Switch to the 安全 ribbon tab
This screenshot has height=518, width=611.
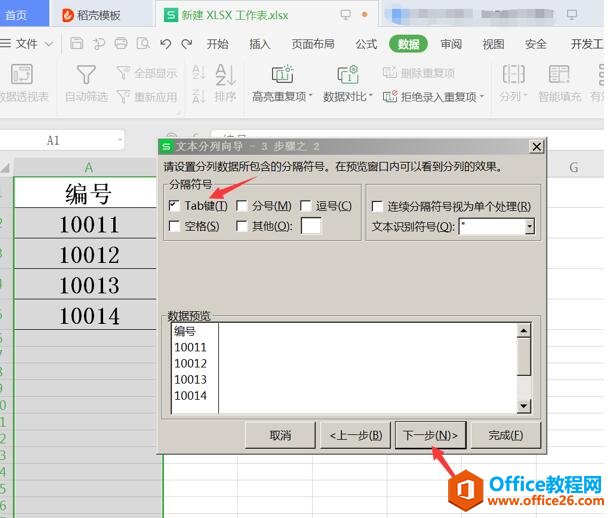536,44
